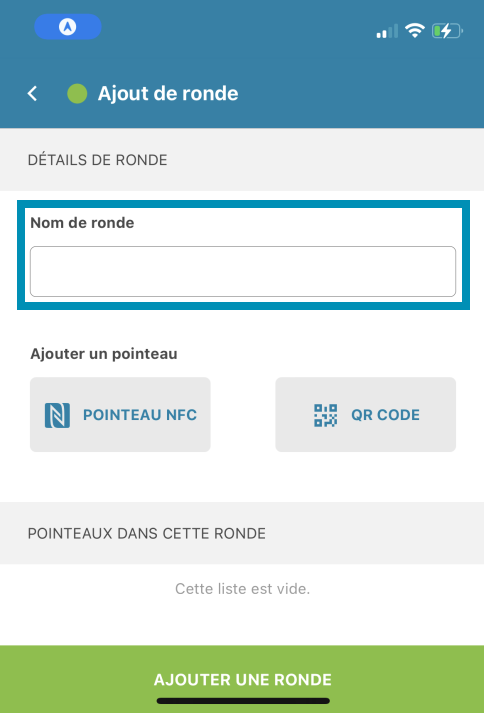Tap the QR code pattern icon

326,415
